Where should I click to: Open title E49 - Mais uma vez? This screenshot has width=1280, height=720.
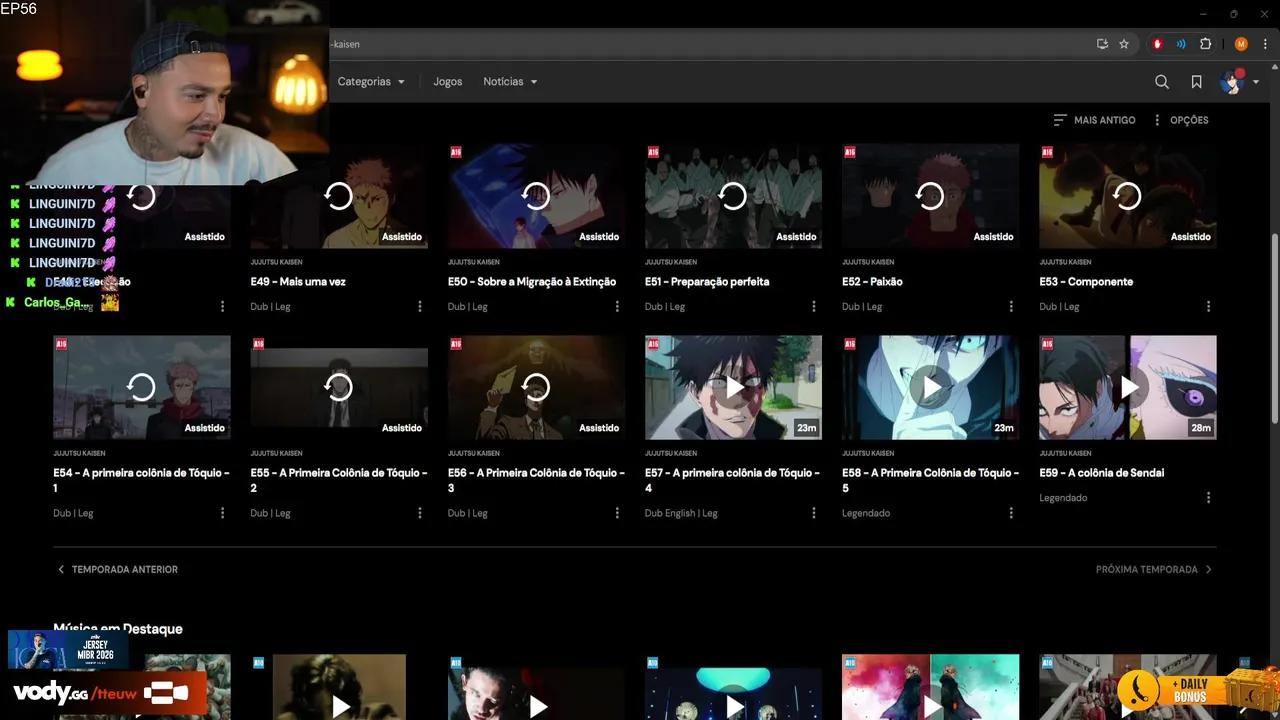point(298,282)
